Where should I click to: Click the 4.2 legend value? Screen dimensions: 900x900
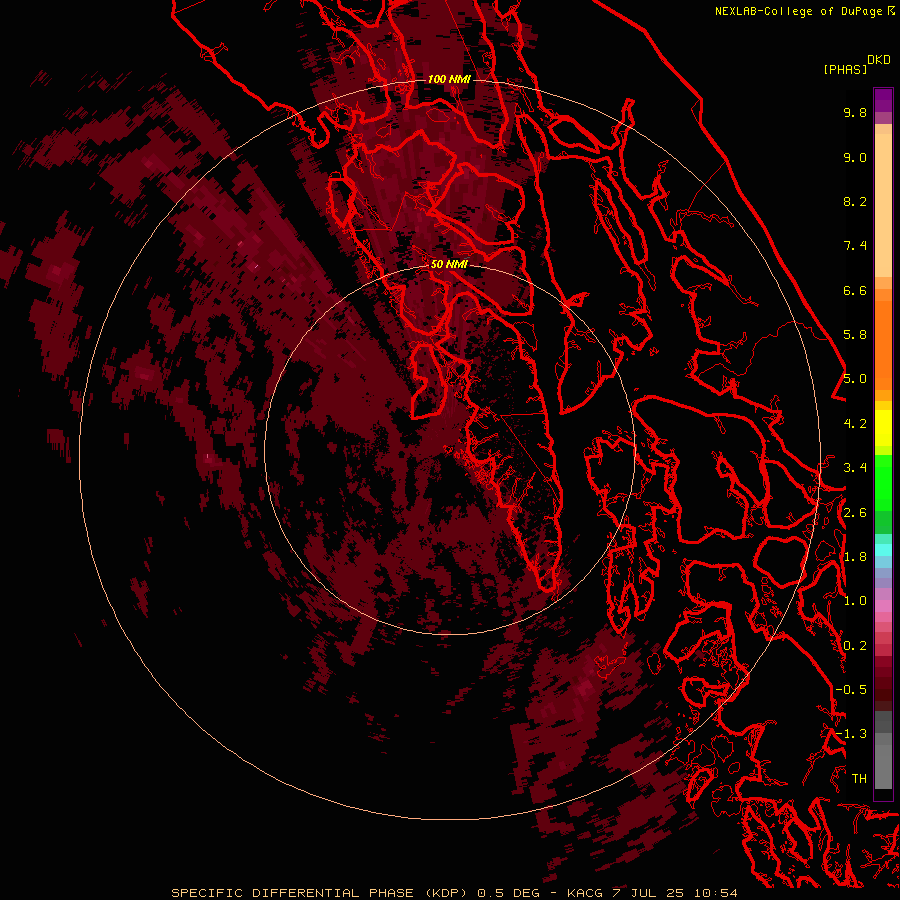coord(855,424)
